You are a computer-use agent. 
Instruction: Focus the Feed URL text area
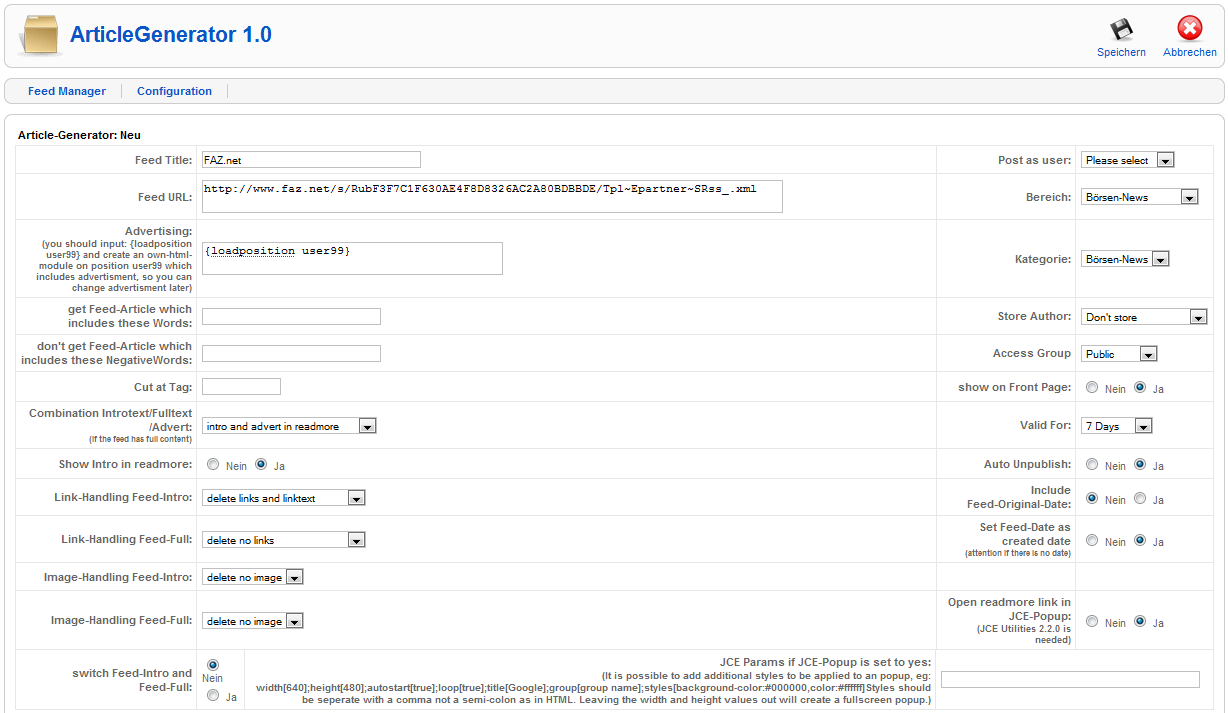pyautogui.click(x=492, y=197)
